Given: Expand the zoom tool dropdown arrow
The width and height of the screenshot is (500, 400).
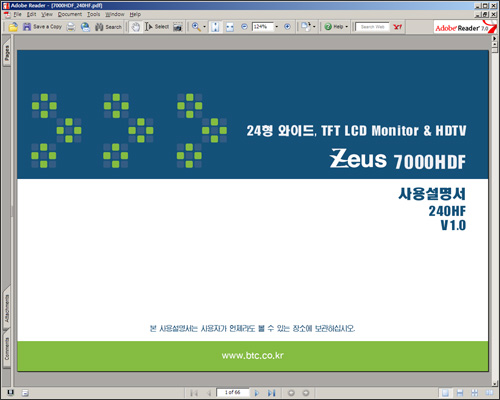Looking at the screenshot, I should point(204,27).
